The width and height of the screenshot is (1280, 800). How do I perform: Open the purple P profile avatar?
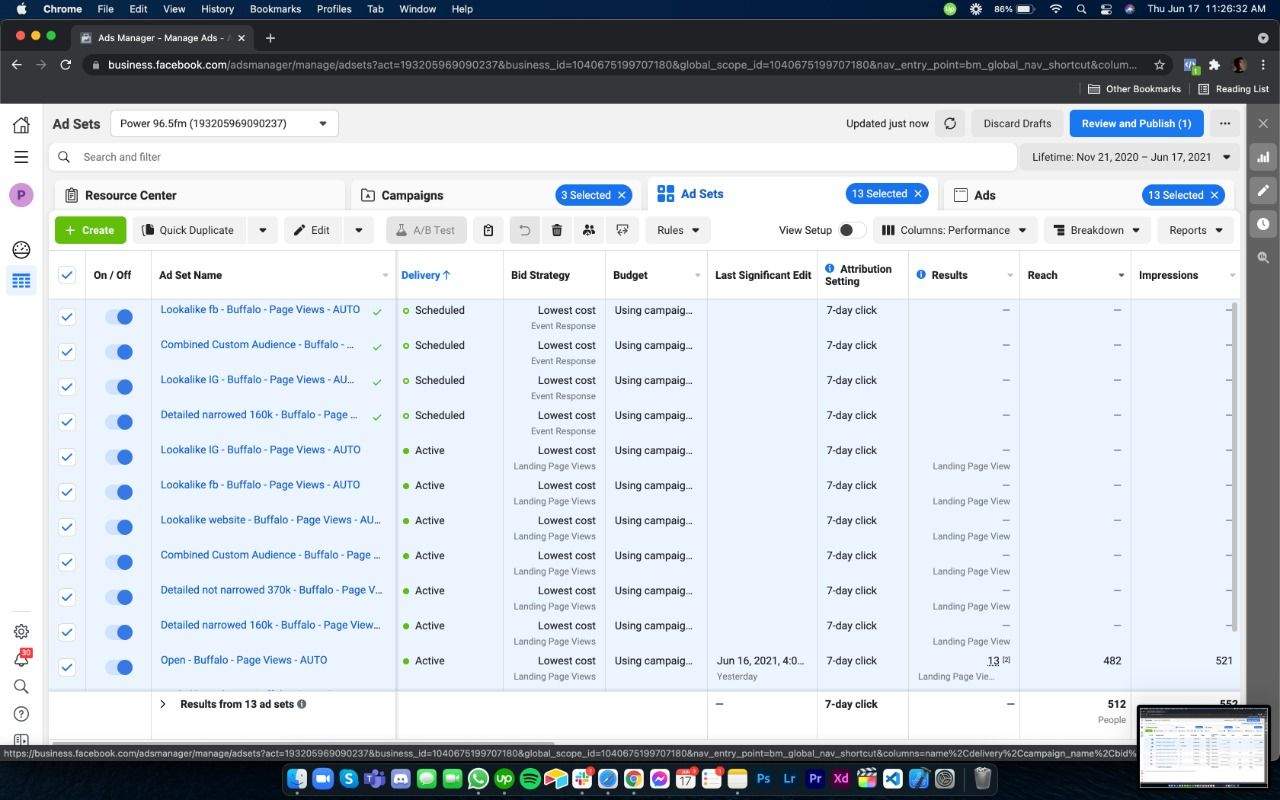[x=20, y=195]
